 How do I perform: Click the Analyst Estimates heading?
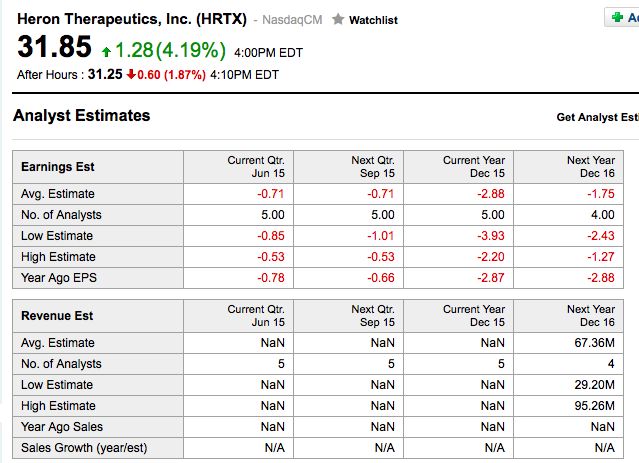coord(82,116)
